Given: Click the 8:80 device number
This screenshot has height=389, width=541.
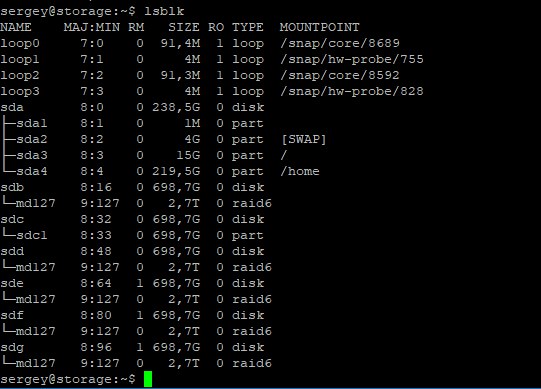Looking at the screenshot, I should pyautogui.click(x=96, y=315).
